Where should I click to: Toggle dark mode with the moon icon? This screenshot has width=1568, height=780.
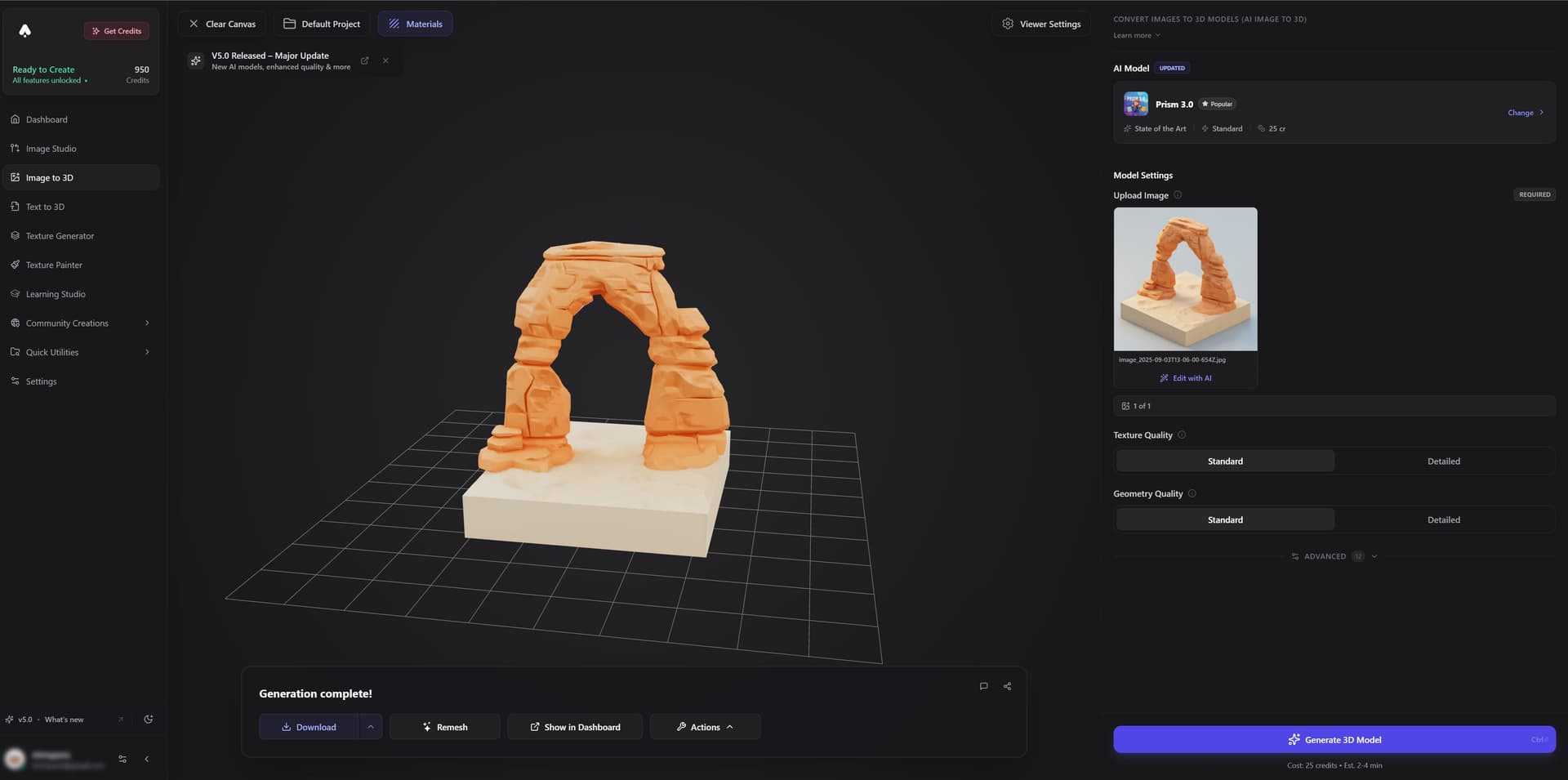coord(149,720)
